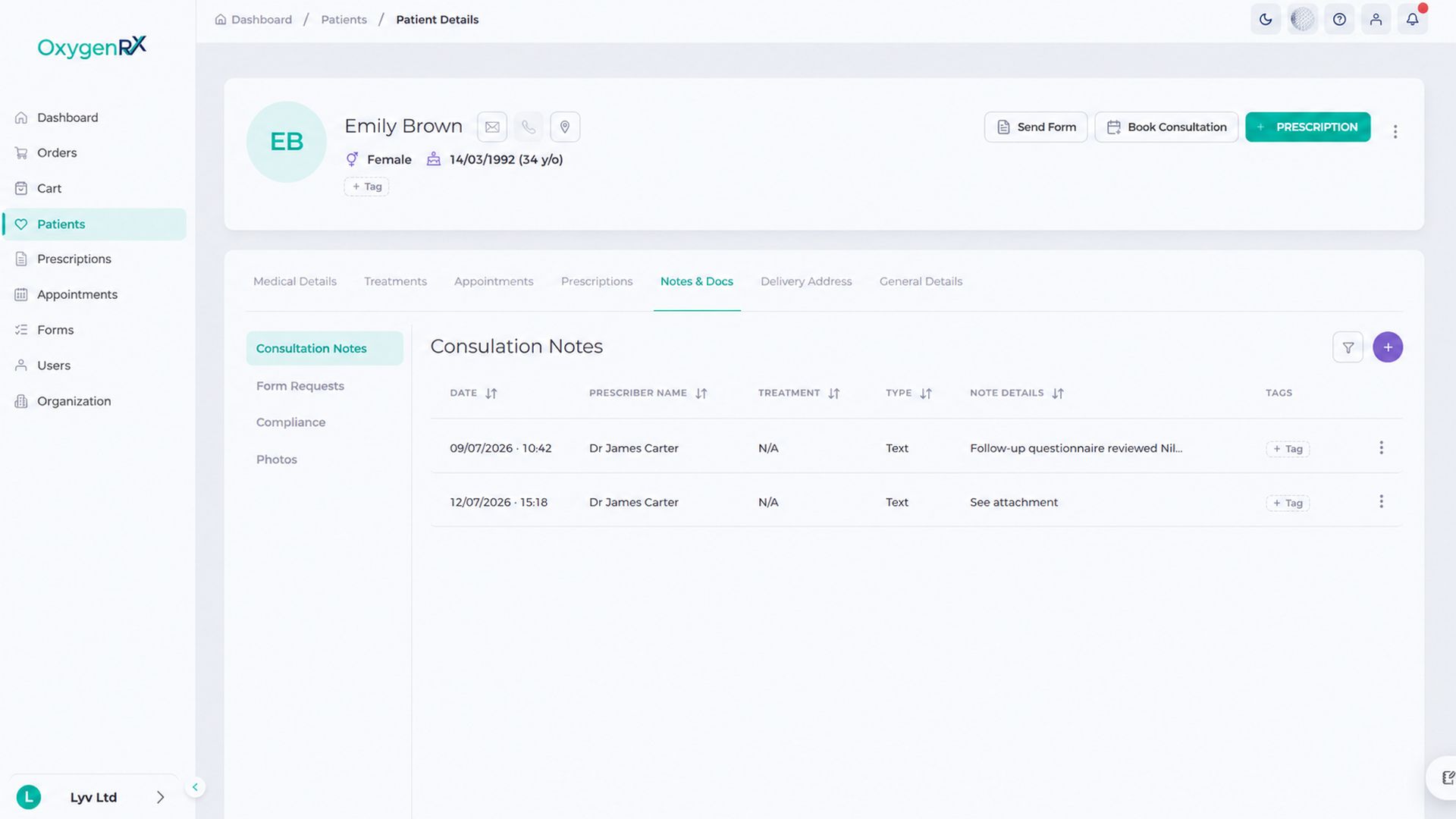Click the green PRESCRIPTION button
This screenshot has width=1456, height=819.
point(1308,127)
